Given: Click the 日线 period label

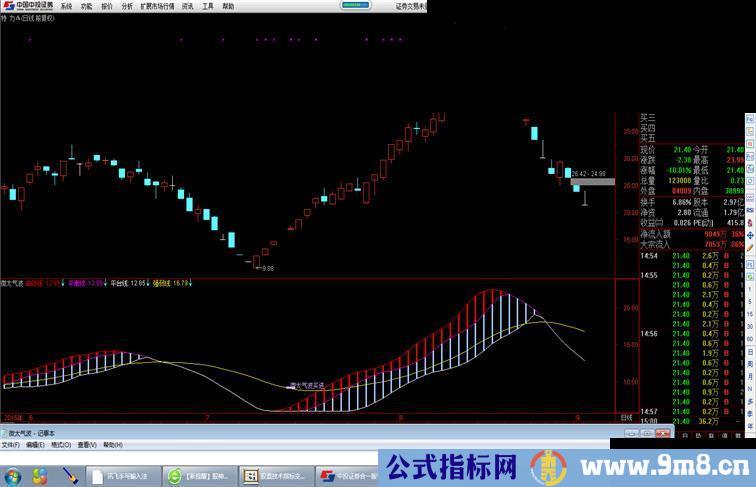Looking at the screenshot, I should click(x=625, y=417).
